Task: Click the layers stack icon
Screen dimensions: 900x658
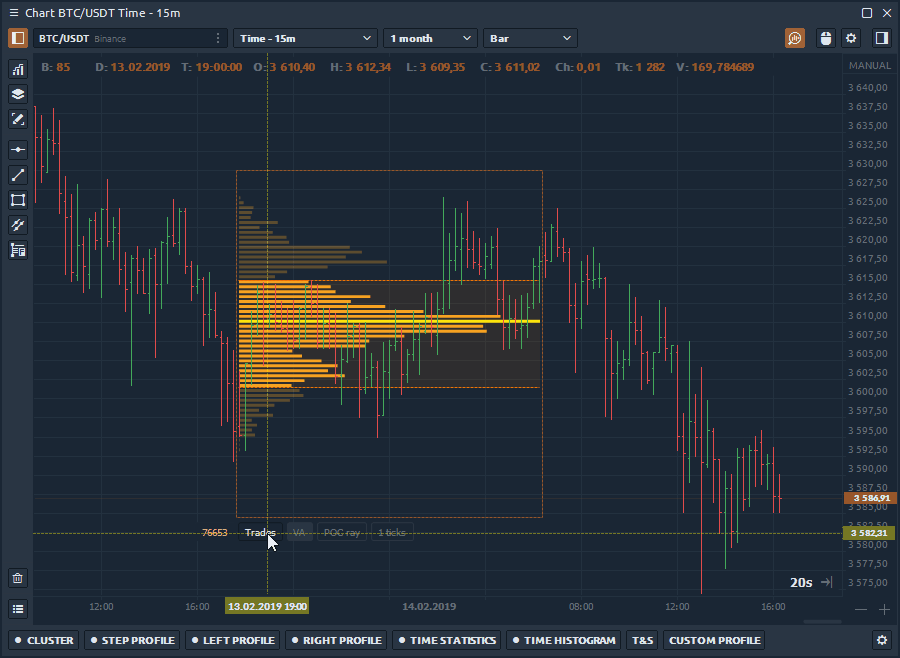Action: click(17, 94)
